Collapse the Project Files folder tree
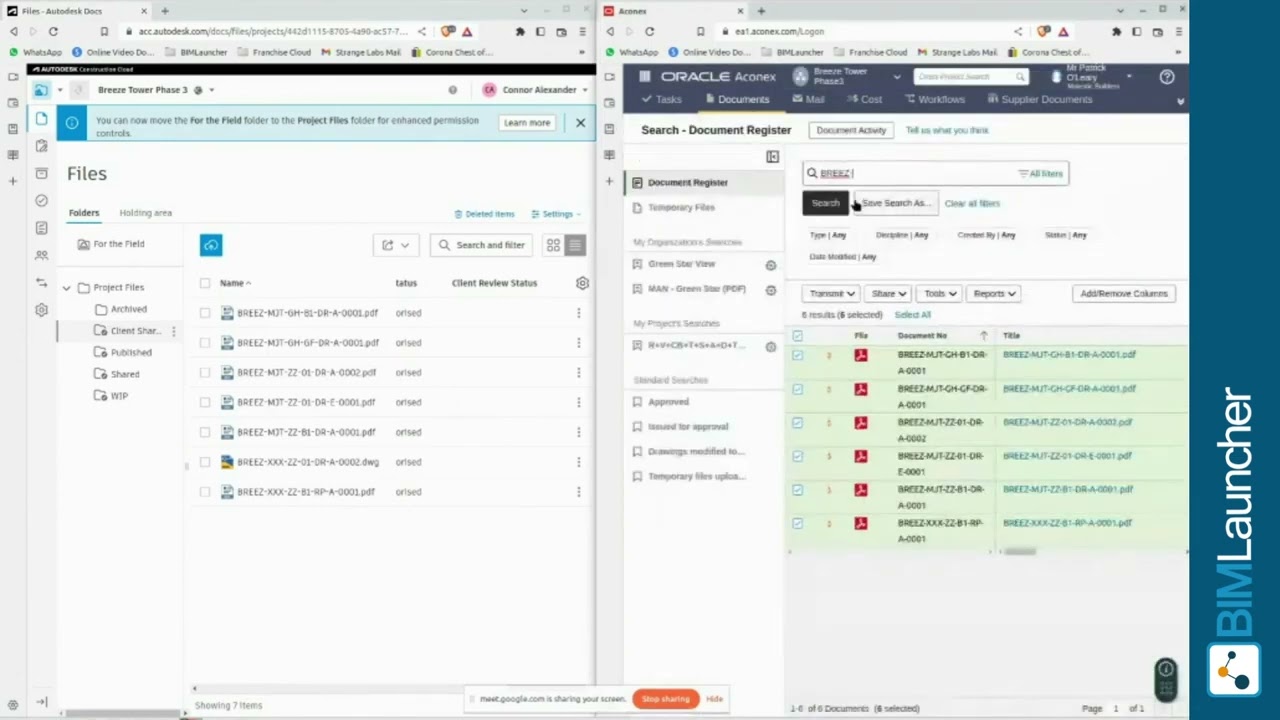The image size is (1280, 720). coord(67,288)
